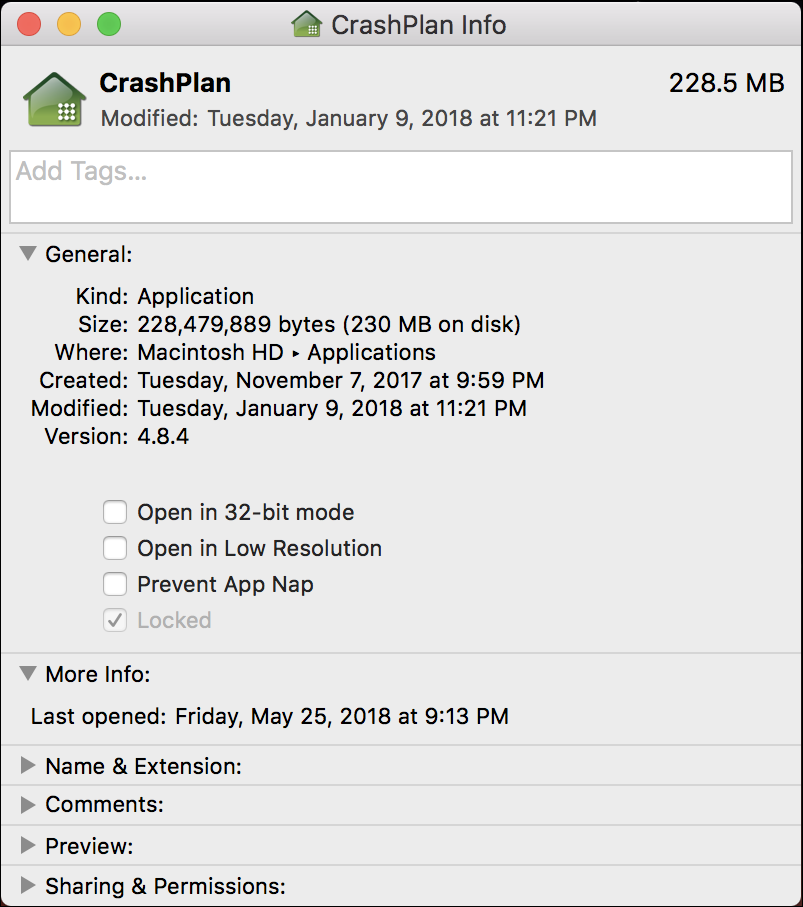Expand the Sharing & Permissions section
The width and height of the screenshot is (803, 907).
28,885
